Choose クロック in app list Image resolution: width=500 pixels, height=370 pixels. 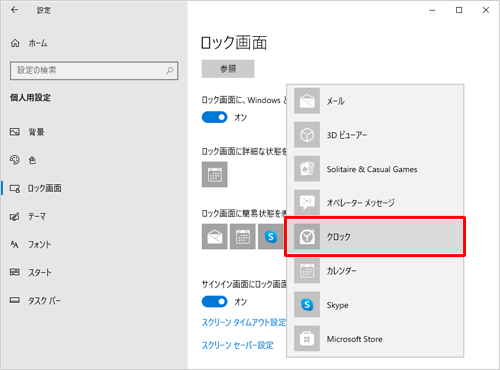point(375,237)
